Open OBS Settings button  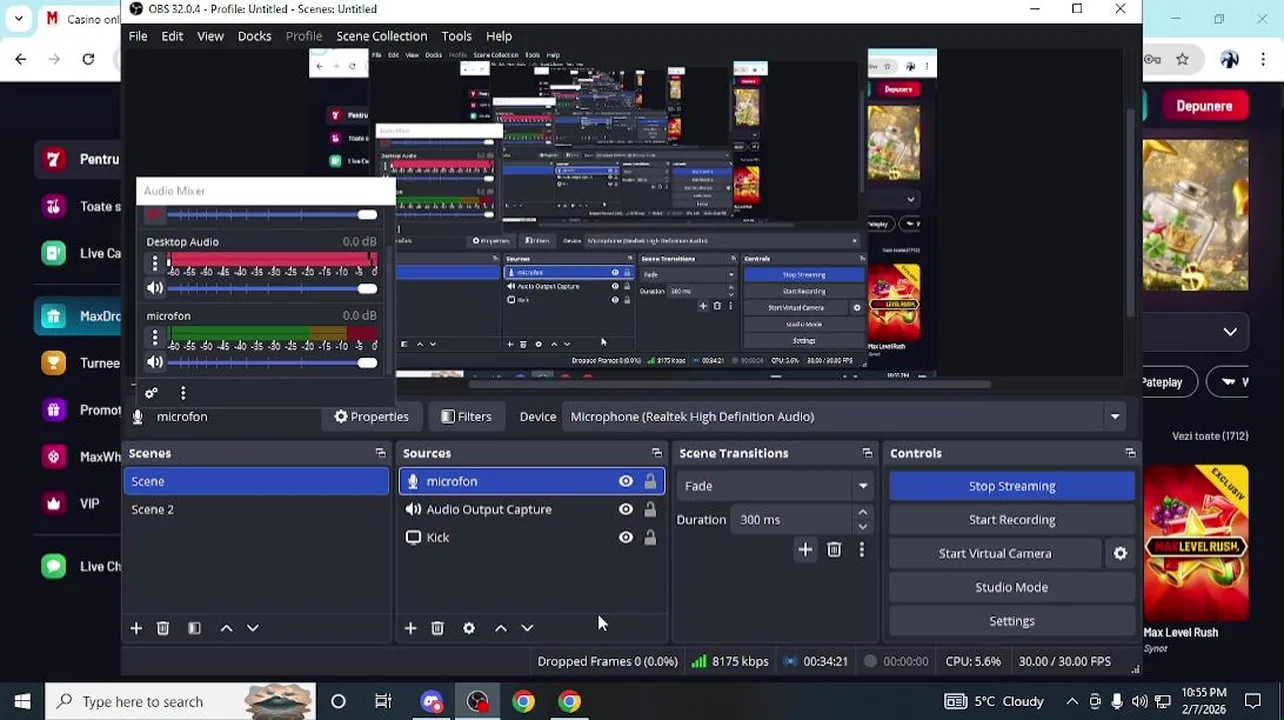click(x=1012, y=621)
